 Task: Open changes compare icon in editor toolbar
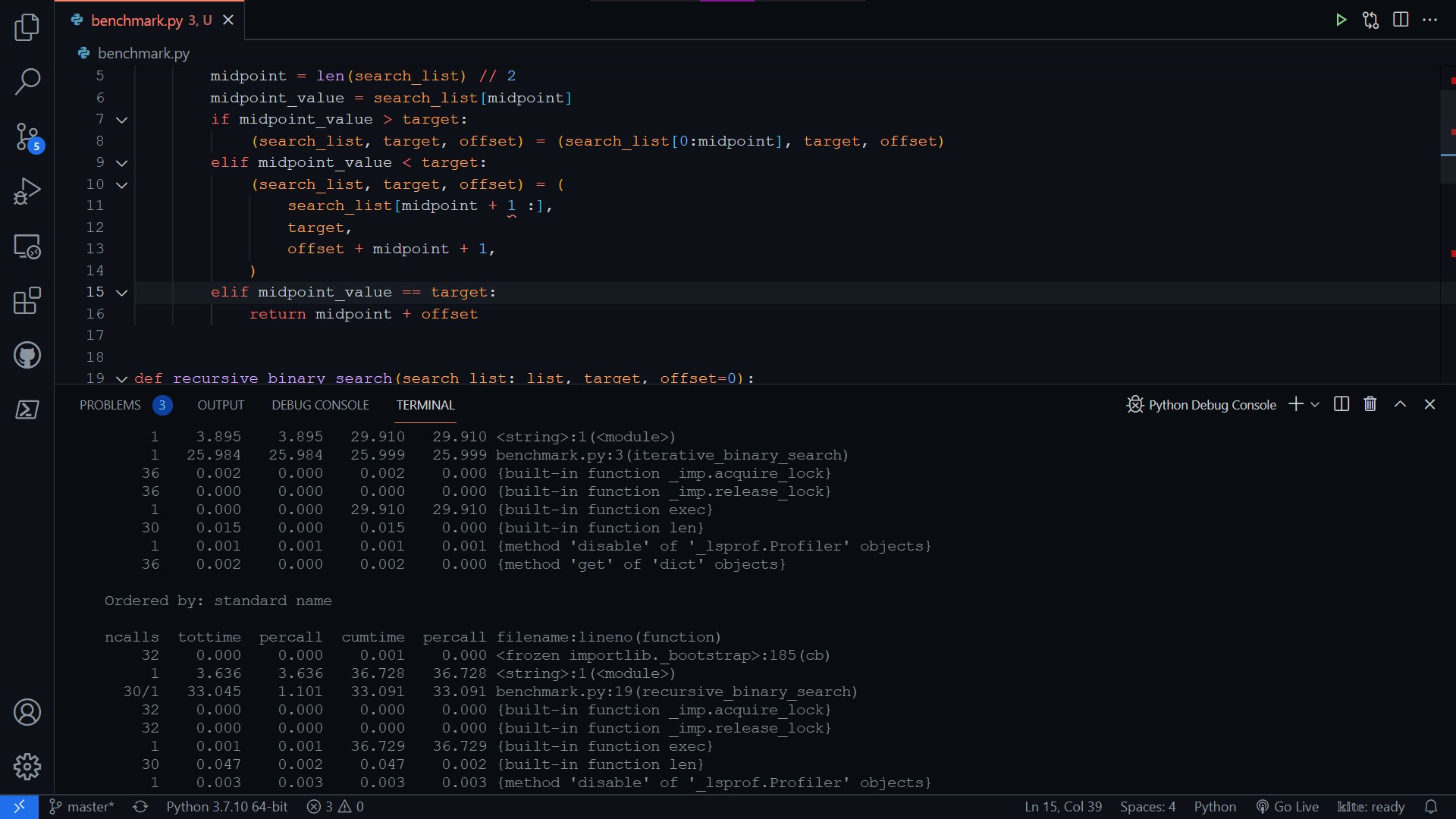click(x=1370, y=20)
